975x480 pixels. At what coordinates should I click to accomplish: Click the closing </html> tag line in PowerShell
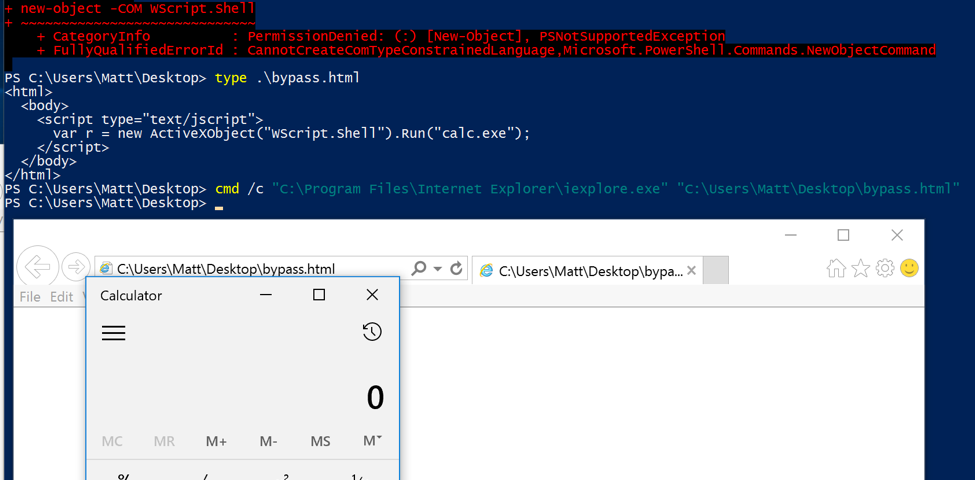click(32, 175)
